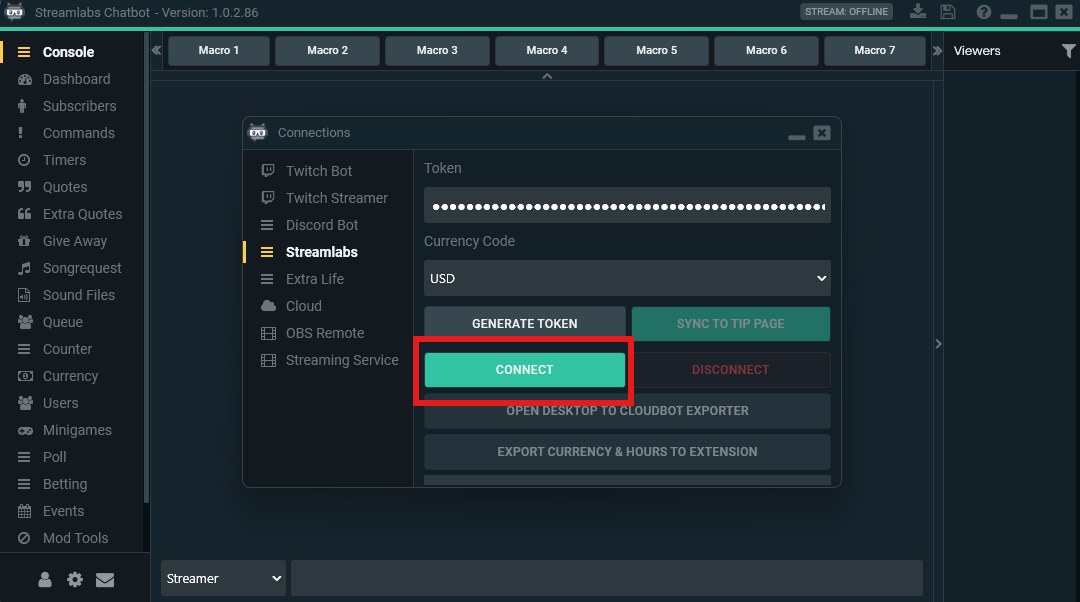1080x602 pixels.
Task: Click the Betting list icon
Action: click(24, 484)
